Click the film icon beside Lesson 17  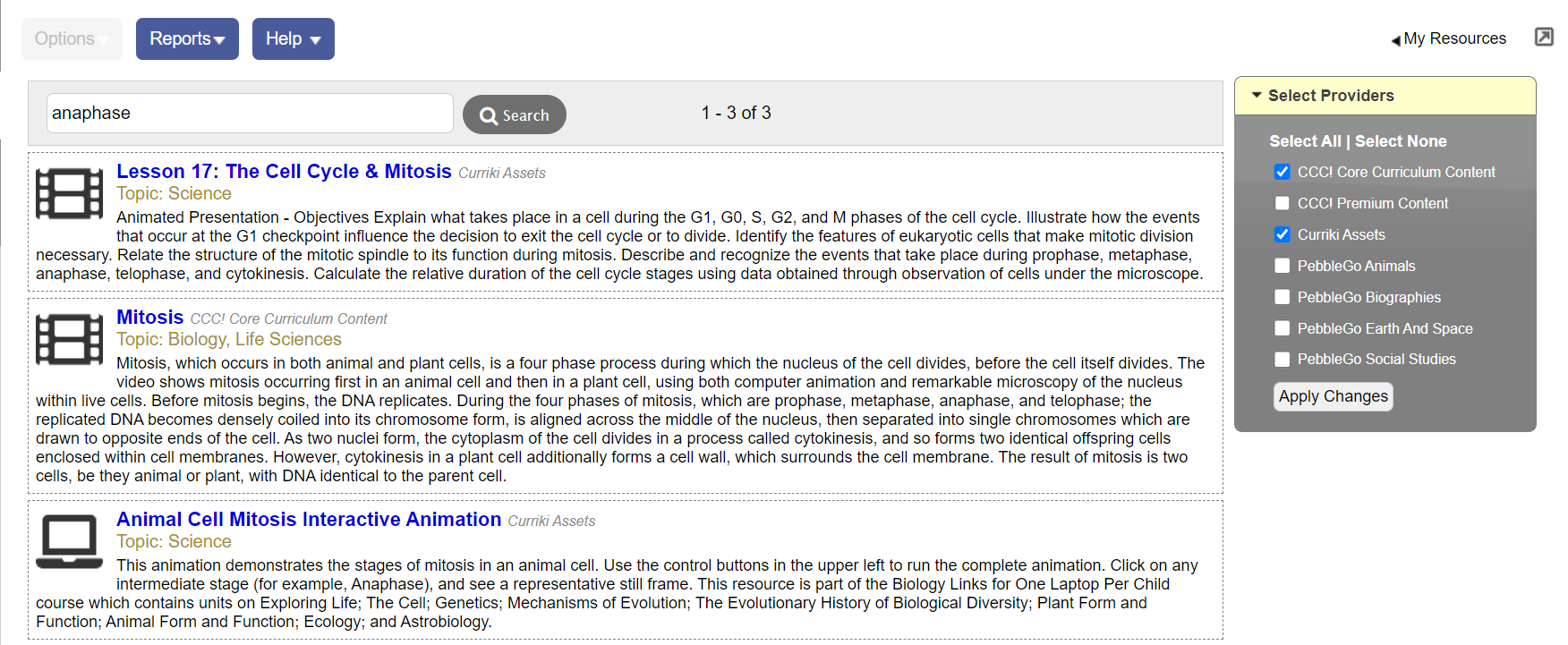(x=69, y=193)
